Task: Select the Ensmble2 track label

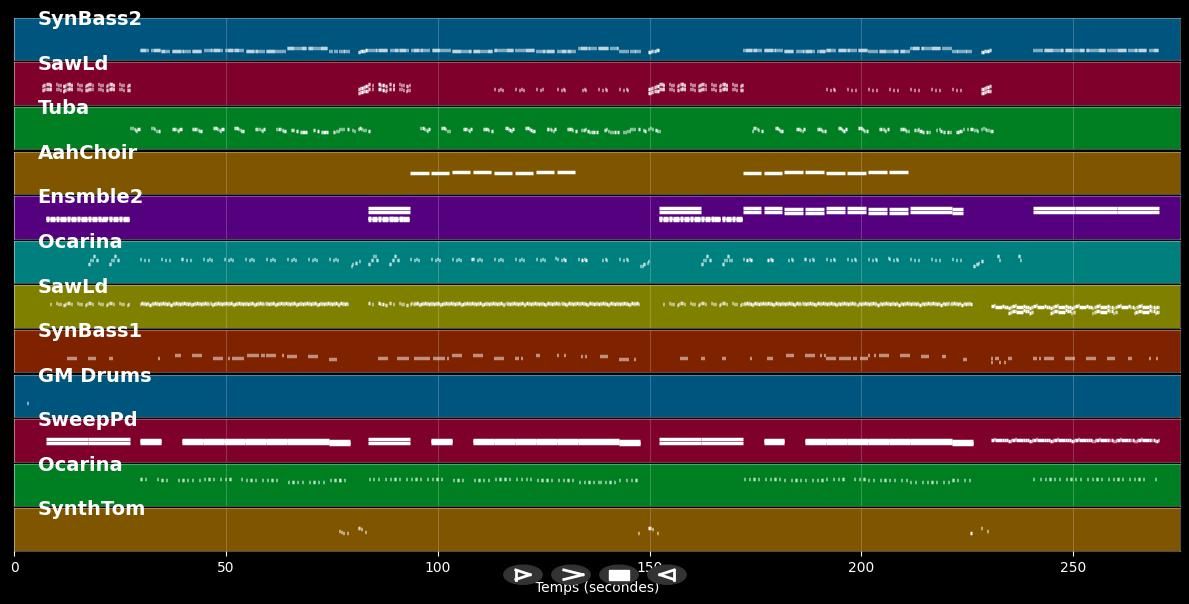Action: (90, 197)
